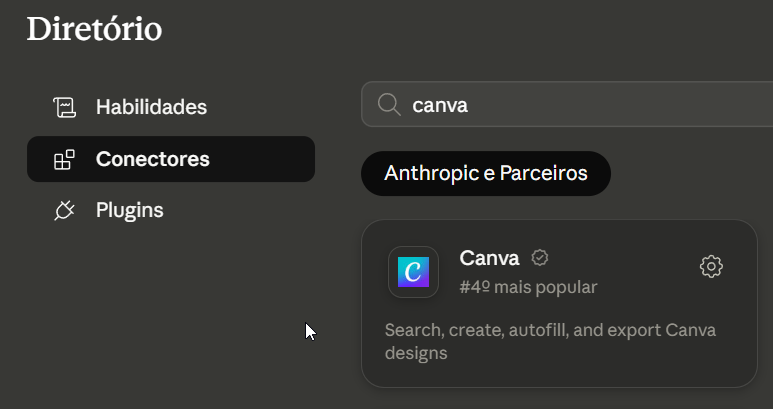The width and height of the screenshot is (773, 409).
Task: Click the Plugins plug icon
Action: click(x=65, y=210)
